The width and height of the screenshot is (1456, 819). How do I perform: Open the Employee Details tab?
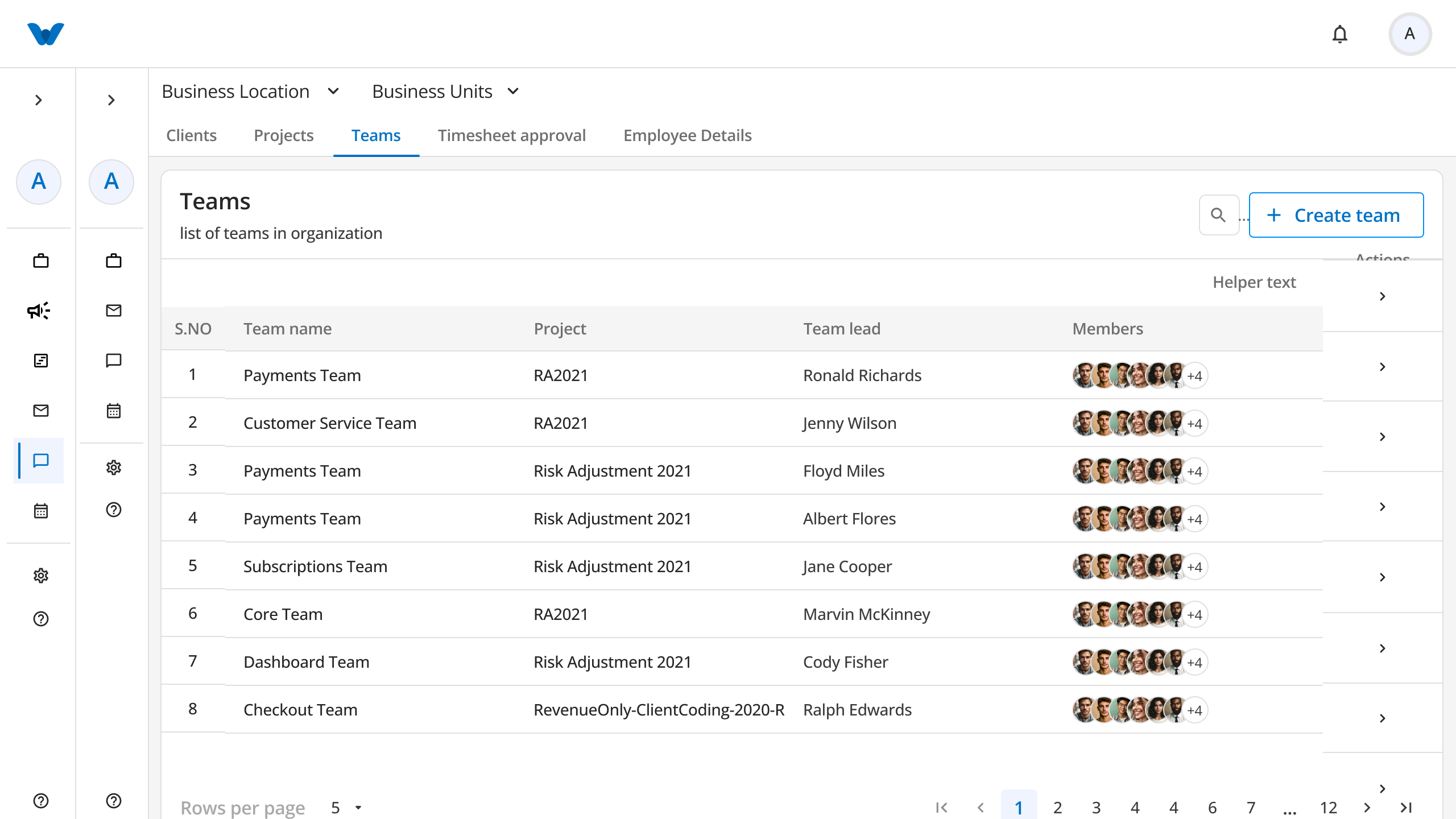(x=688, y=135)
